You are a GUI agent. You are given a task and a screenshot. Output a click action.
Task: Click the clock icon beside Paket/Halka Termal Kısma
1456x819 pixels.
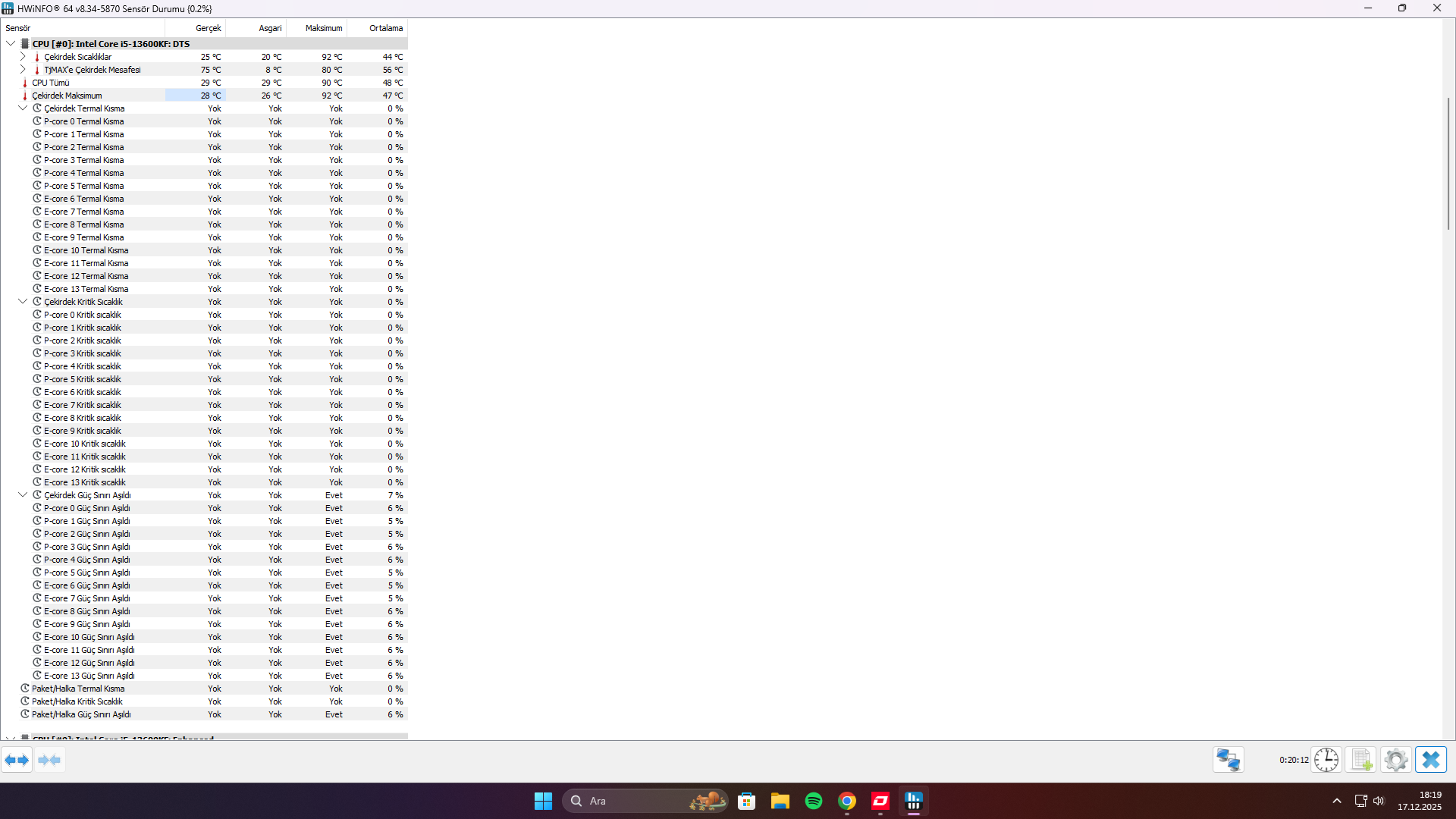click(x=25, y=689)
